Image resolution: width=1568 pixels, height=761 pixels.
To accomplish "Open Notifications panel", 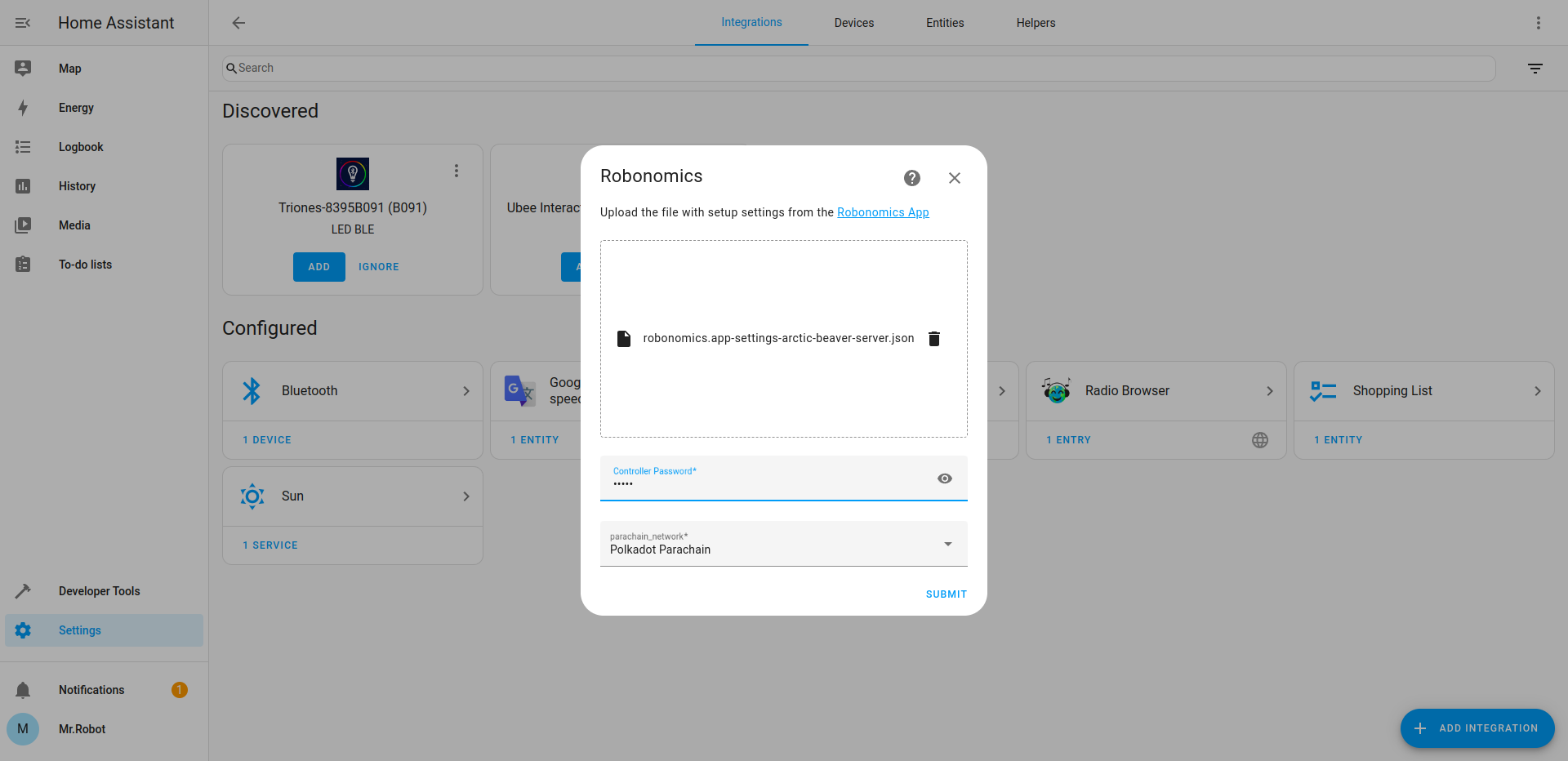I will [x=104, y=690].
